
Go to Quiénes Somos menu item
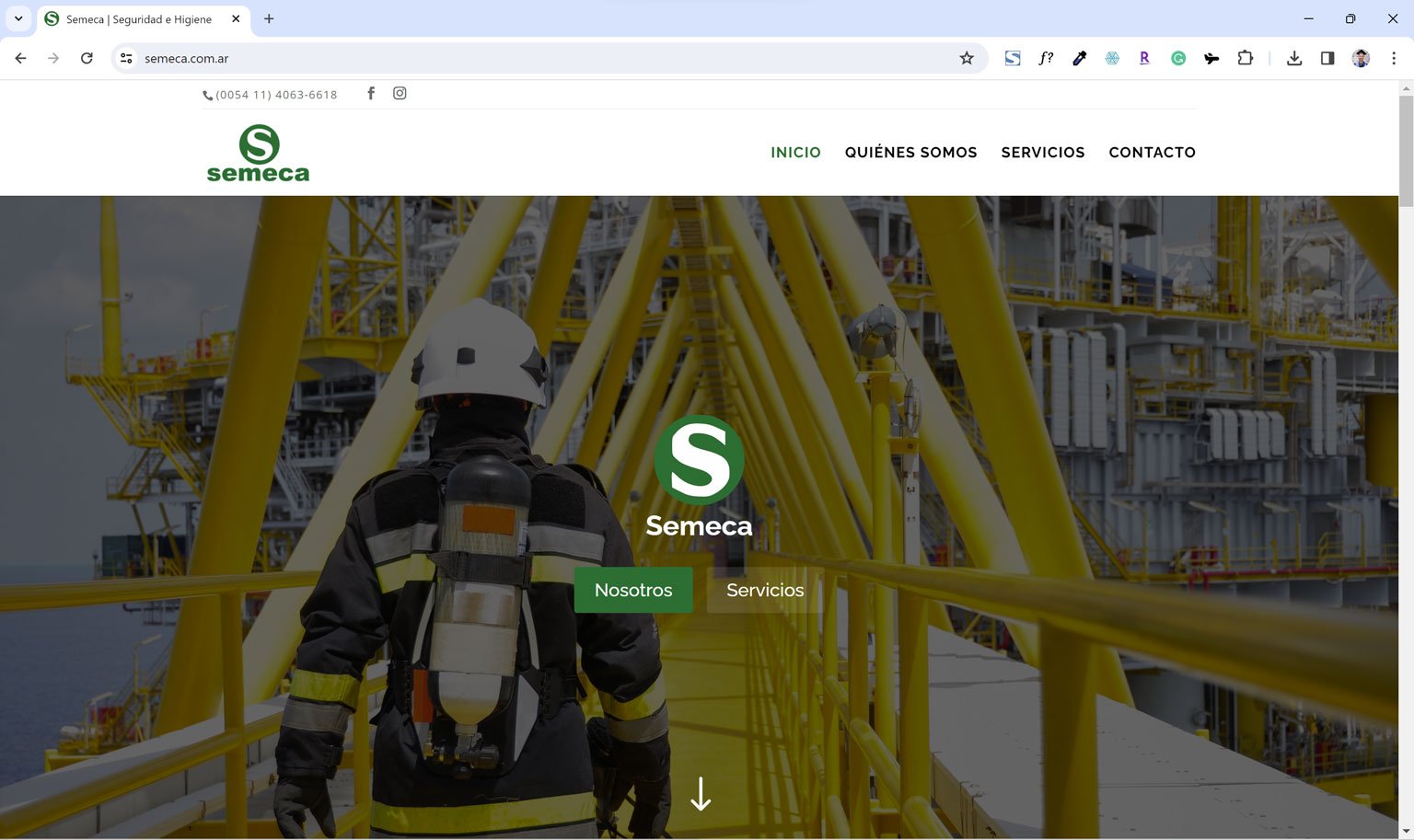coord(910,153)
